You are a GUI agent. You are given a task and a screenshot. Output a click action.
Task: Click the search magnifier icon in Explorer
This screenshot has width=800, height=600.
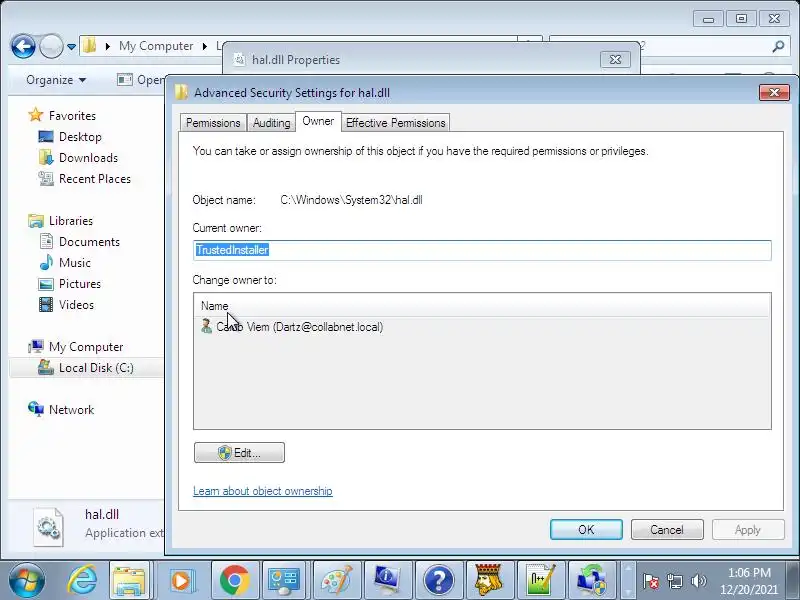(778, 46)
